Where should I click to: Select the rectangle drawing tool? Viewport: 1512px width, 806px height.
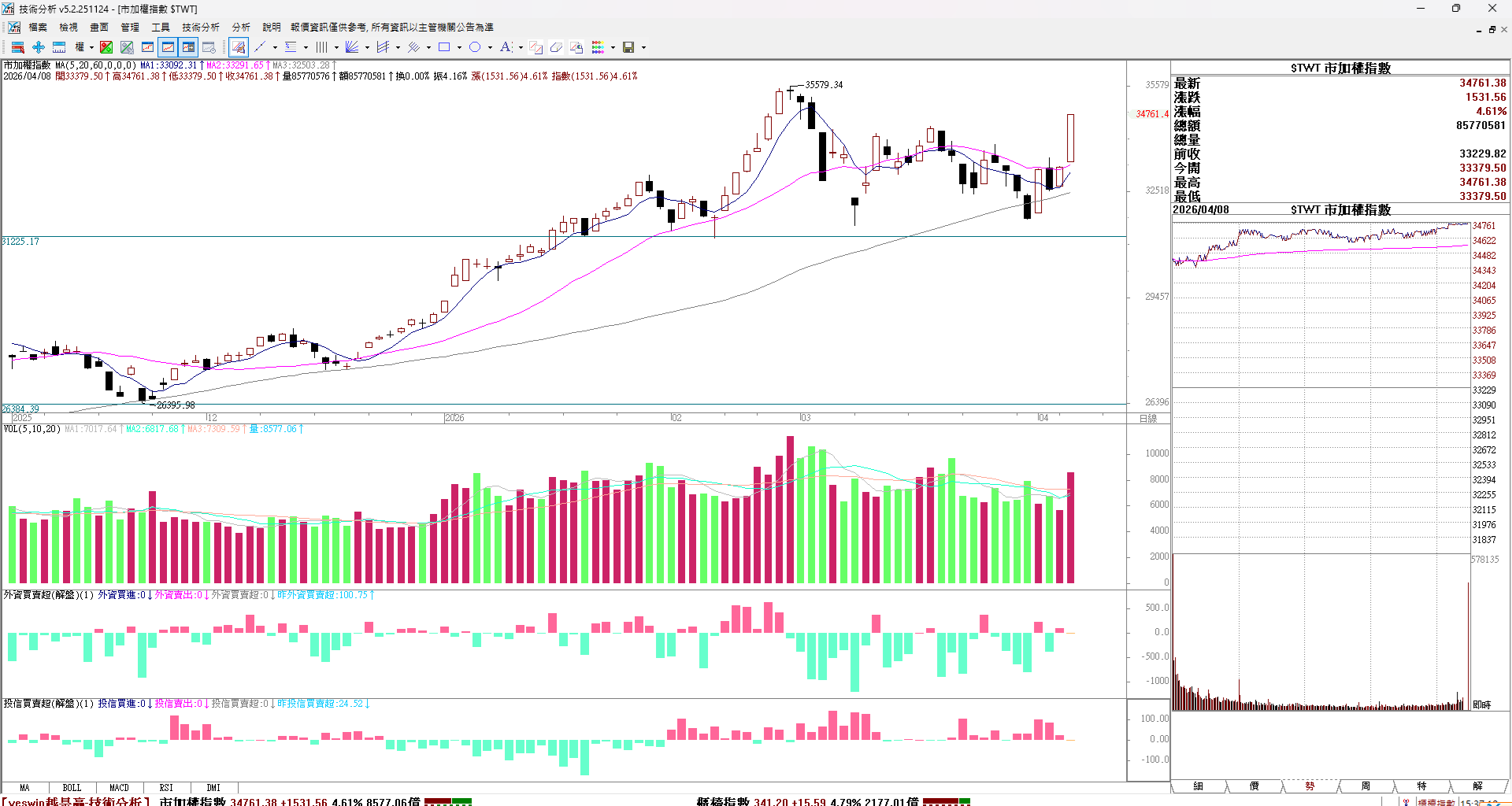tap(444, 47)
